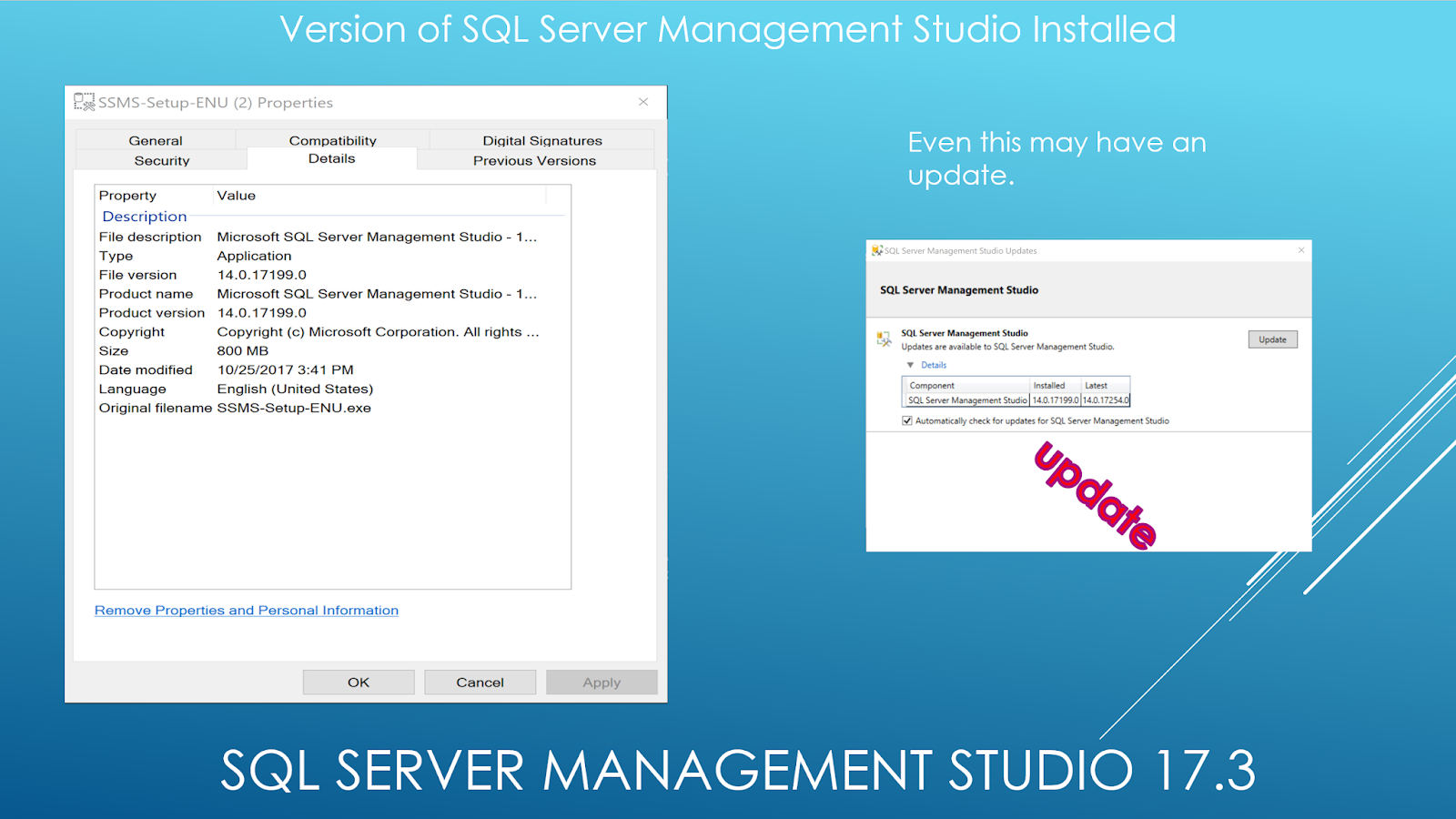Screen dimensions: 1456x819
Task: Select the 'Size' property label
Action: 114,351
